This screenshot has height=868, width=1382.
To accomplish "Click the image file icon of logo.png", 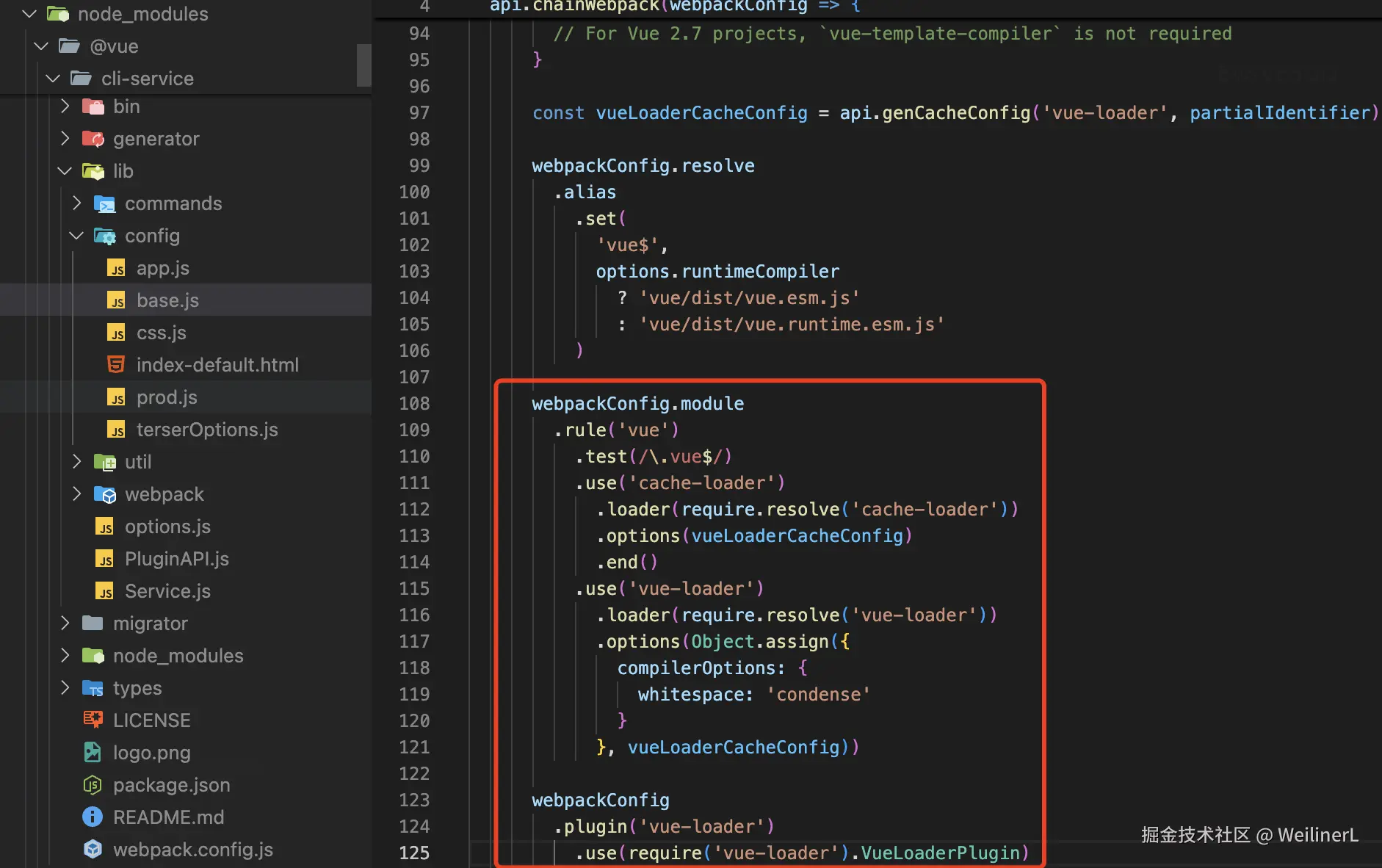I will [x=93, y=752].
